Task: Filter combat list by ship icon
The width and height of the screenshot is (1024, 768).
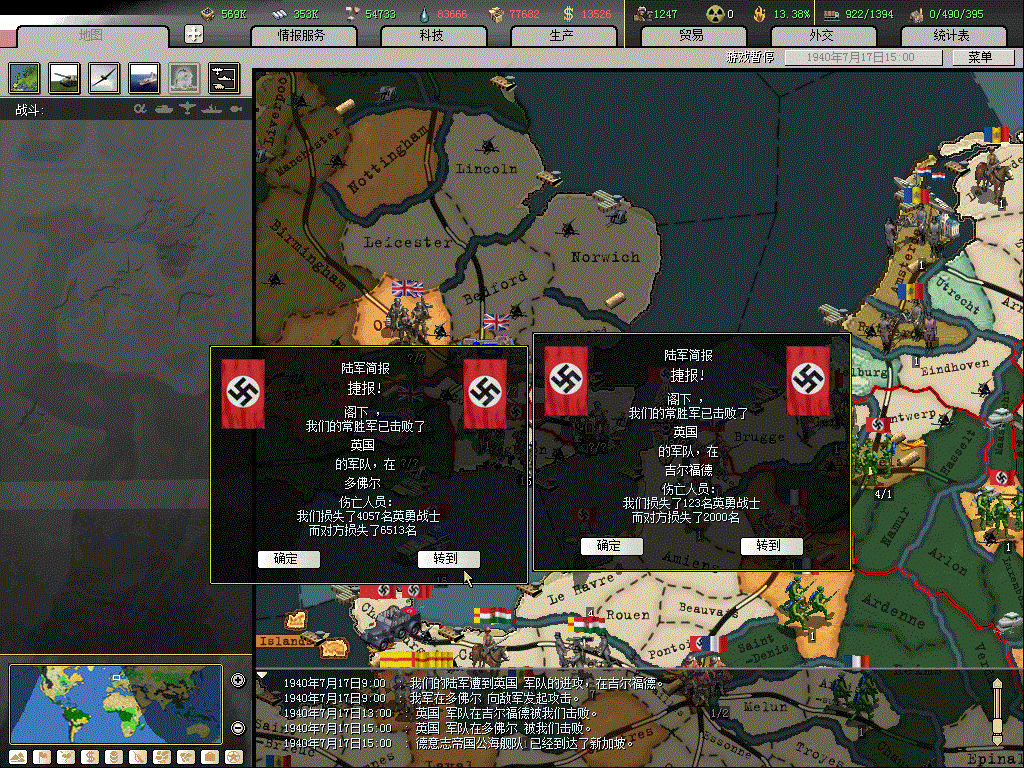Action: 212,109
